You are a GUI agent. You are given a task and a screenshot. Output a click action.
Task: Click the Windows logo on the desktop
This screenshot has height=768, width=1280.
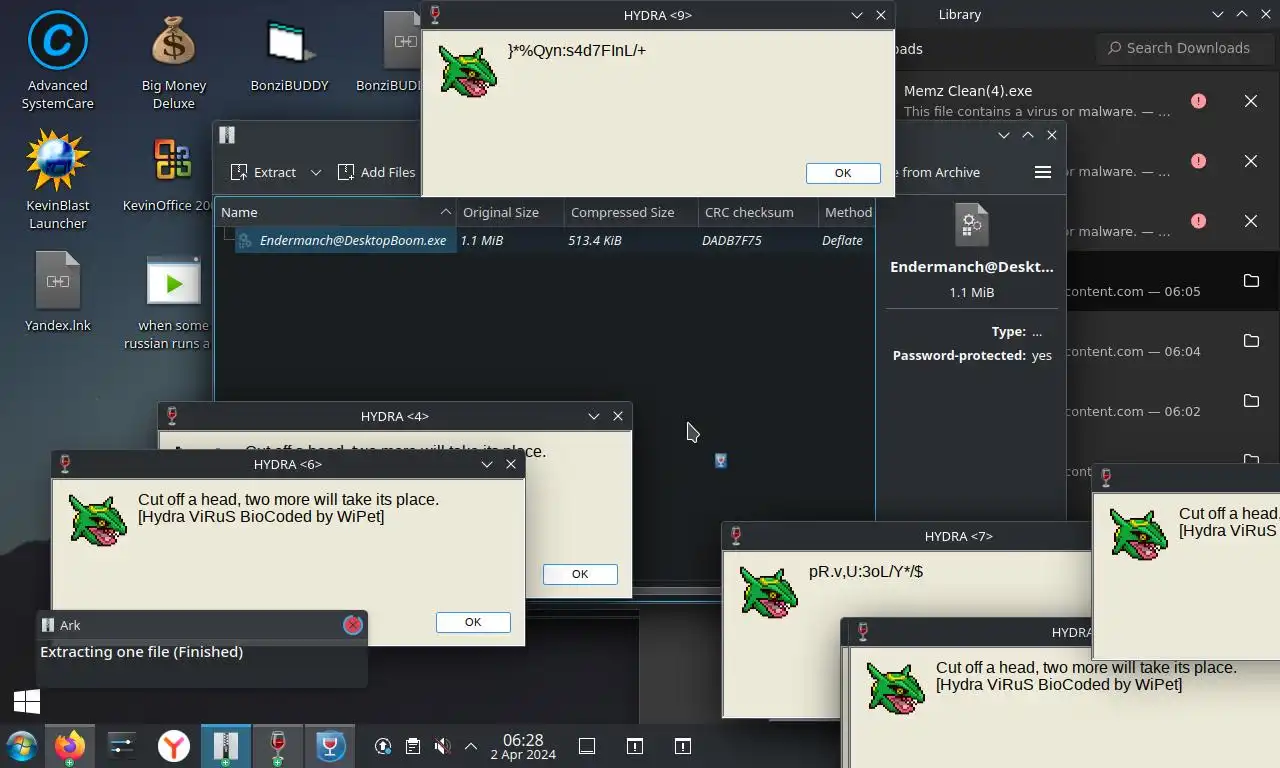pos(27,701)
